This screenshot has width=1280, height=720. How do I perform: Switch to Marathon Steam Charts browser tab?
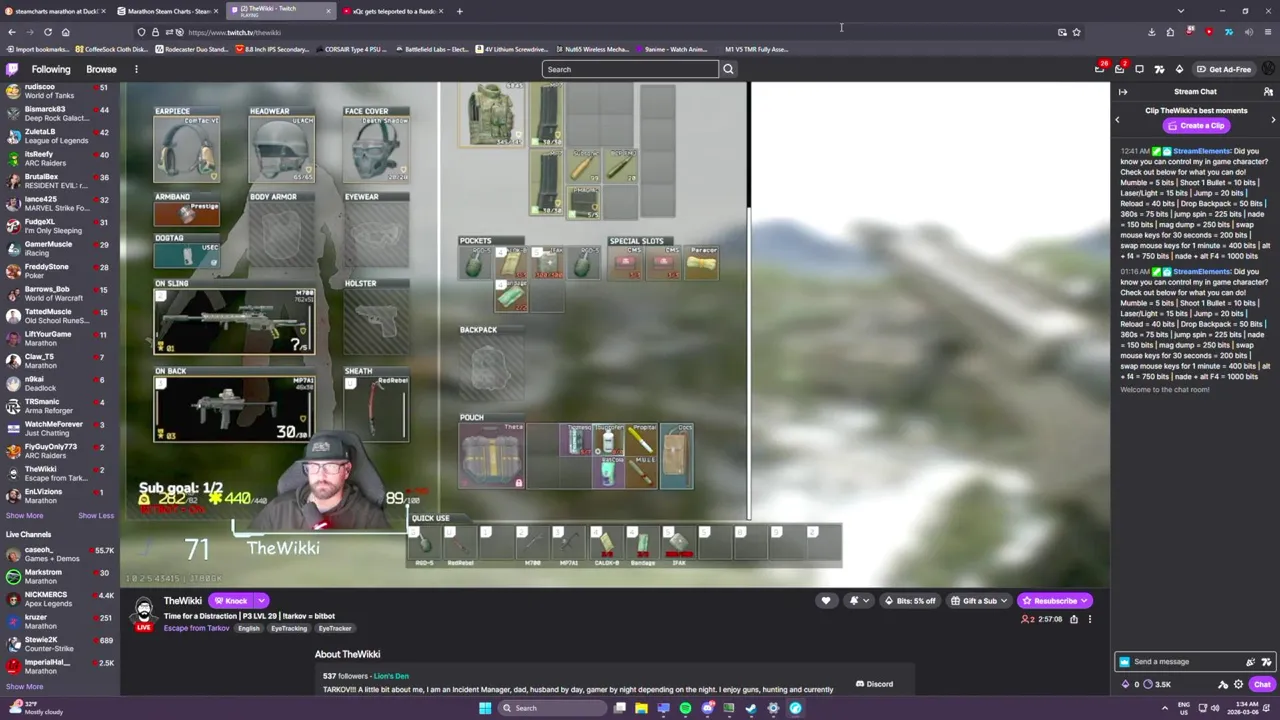point(165,11)
